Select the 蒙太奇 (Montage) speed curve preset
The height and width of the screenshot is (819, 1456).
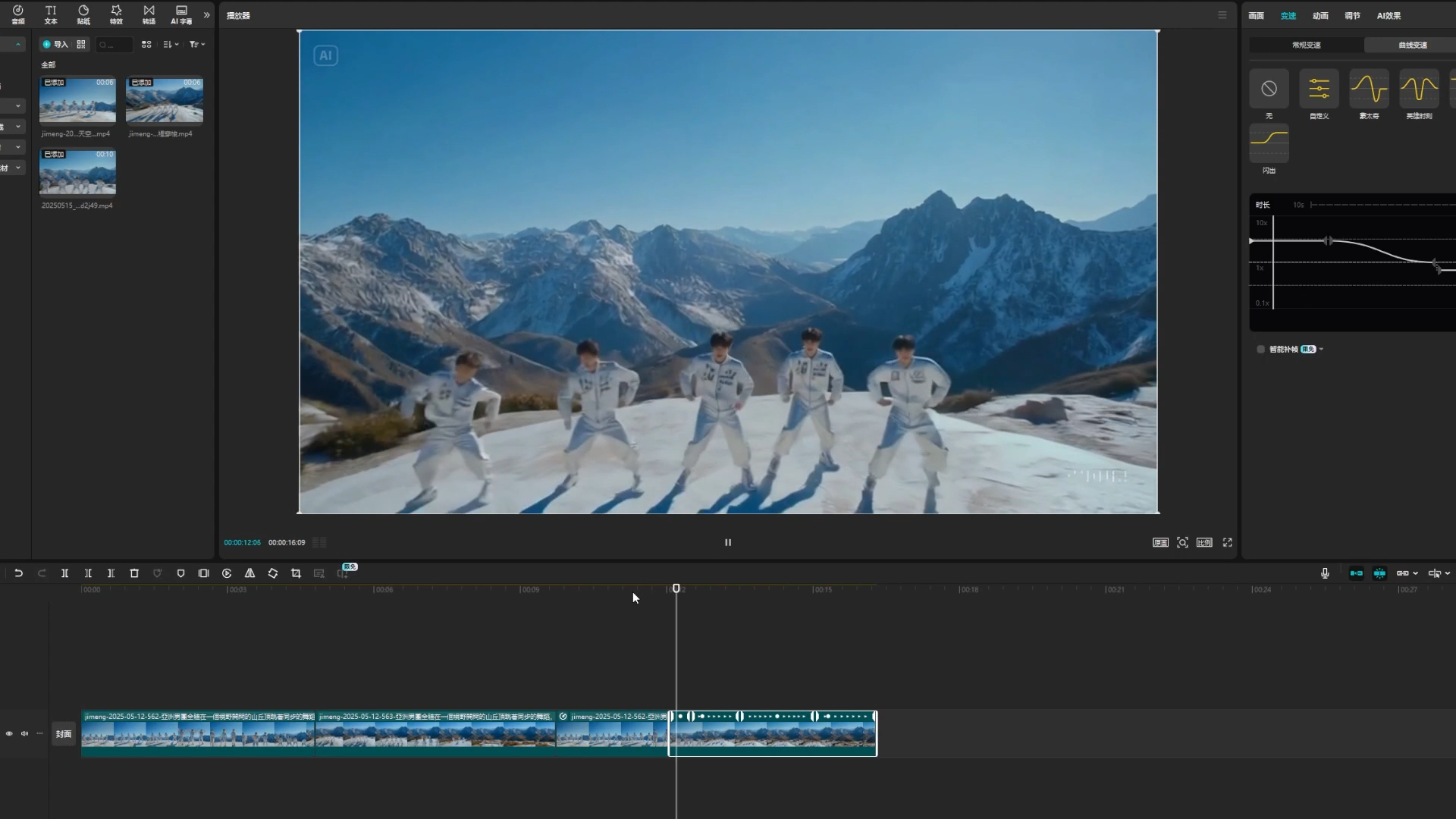point(1369,89)
